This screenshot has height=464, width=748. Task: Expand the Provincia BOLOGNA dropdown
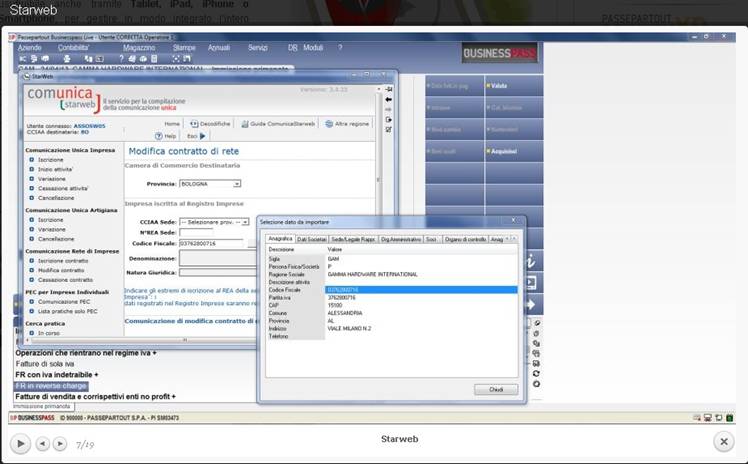click(236, 184)
